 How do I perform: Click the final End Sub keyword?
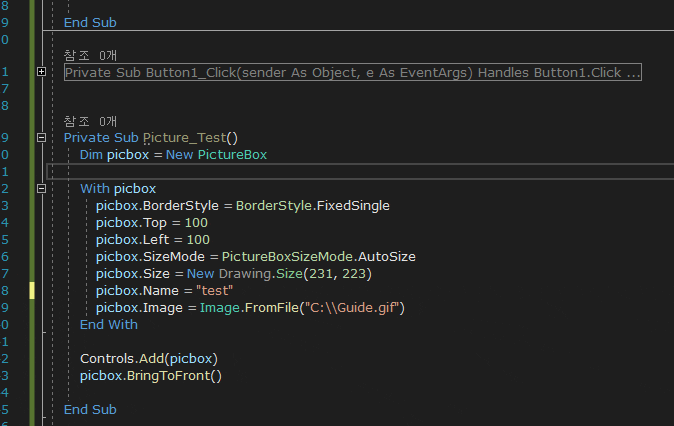[x=90, y=410]
